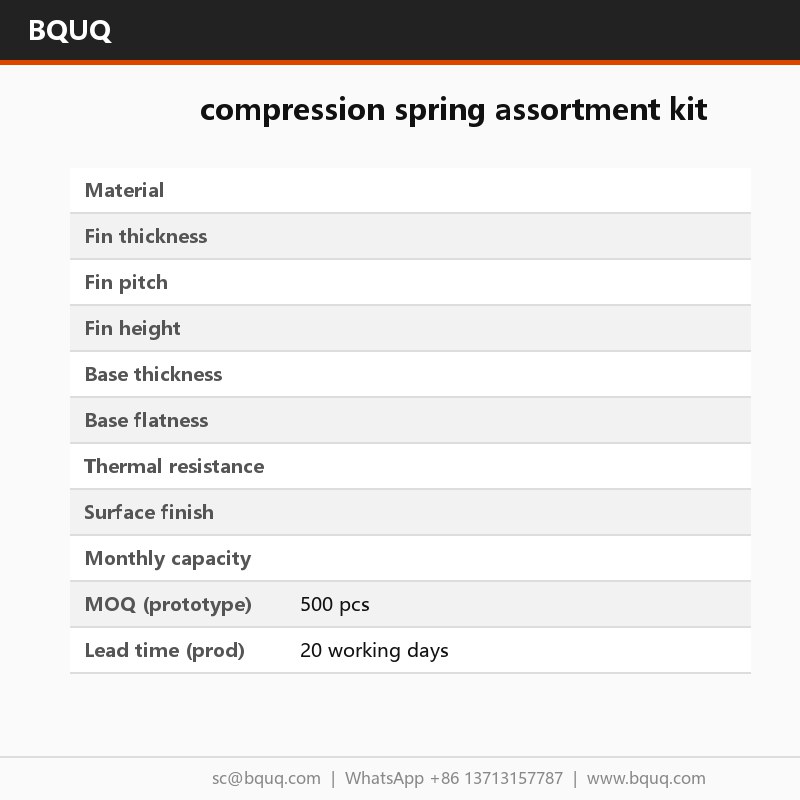Select the compression spring assortment kit title
Screen dimensions: 800x800
[x=454, y=110]
